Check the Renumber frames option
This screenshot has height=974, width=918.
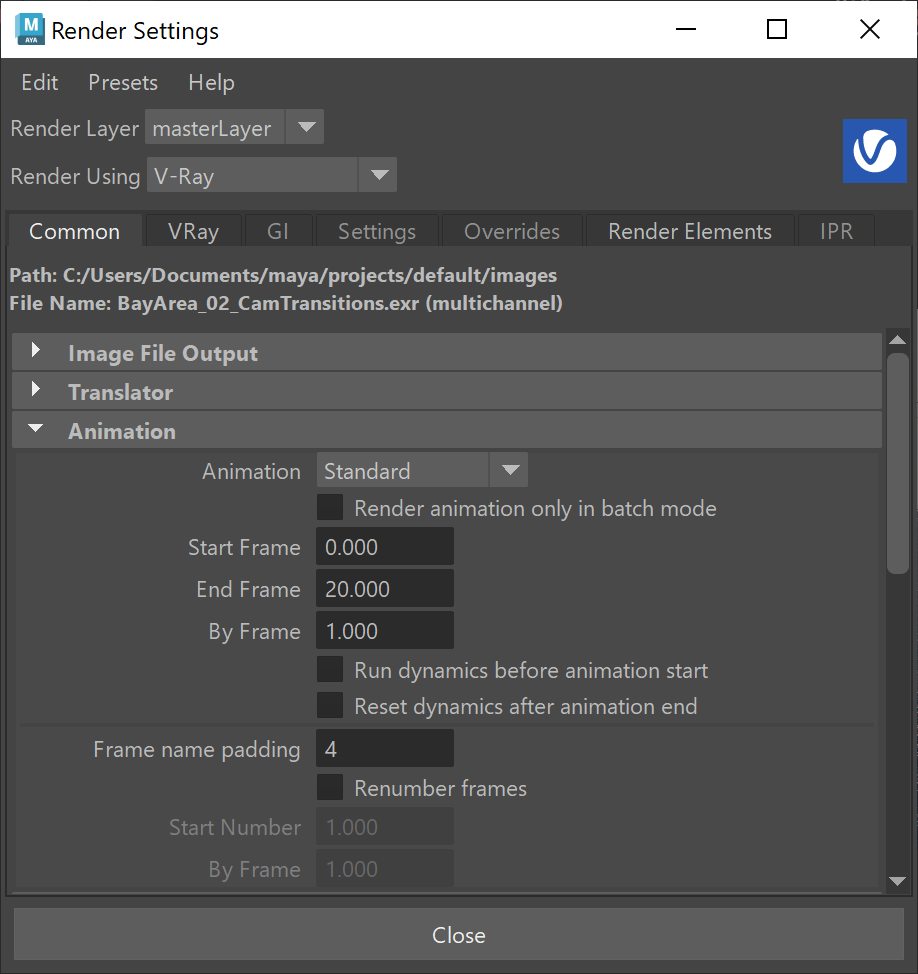(330, 787)
